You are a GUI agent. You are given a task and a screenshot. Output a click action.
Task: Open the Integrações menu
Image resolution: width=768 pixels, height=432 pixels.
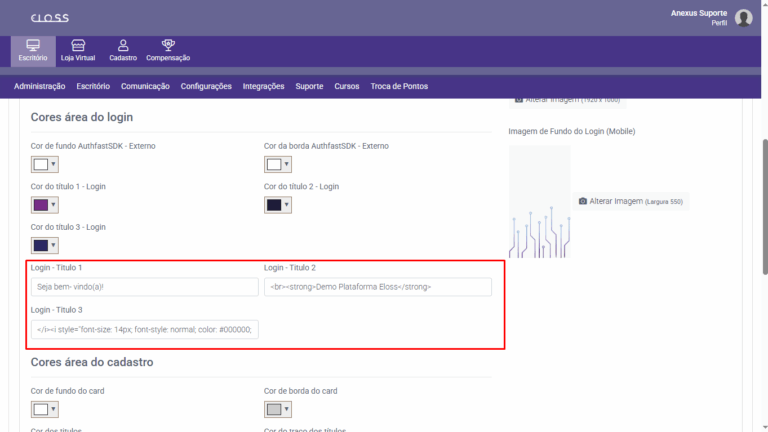point(263,87)
